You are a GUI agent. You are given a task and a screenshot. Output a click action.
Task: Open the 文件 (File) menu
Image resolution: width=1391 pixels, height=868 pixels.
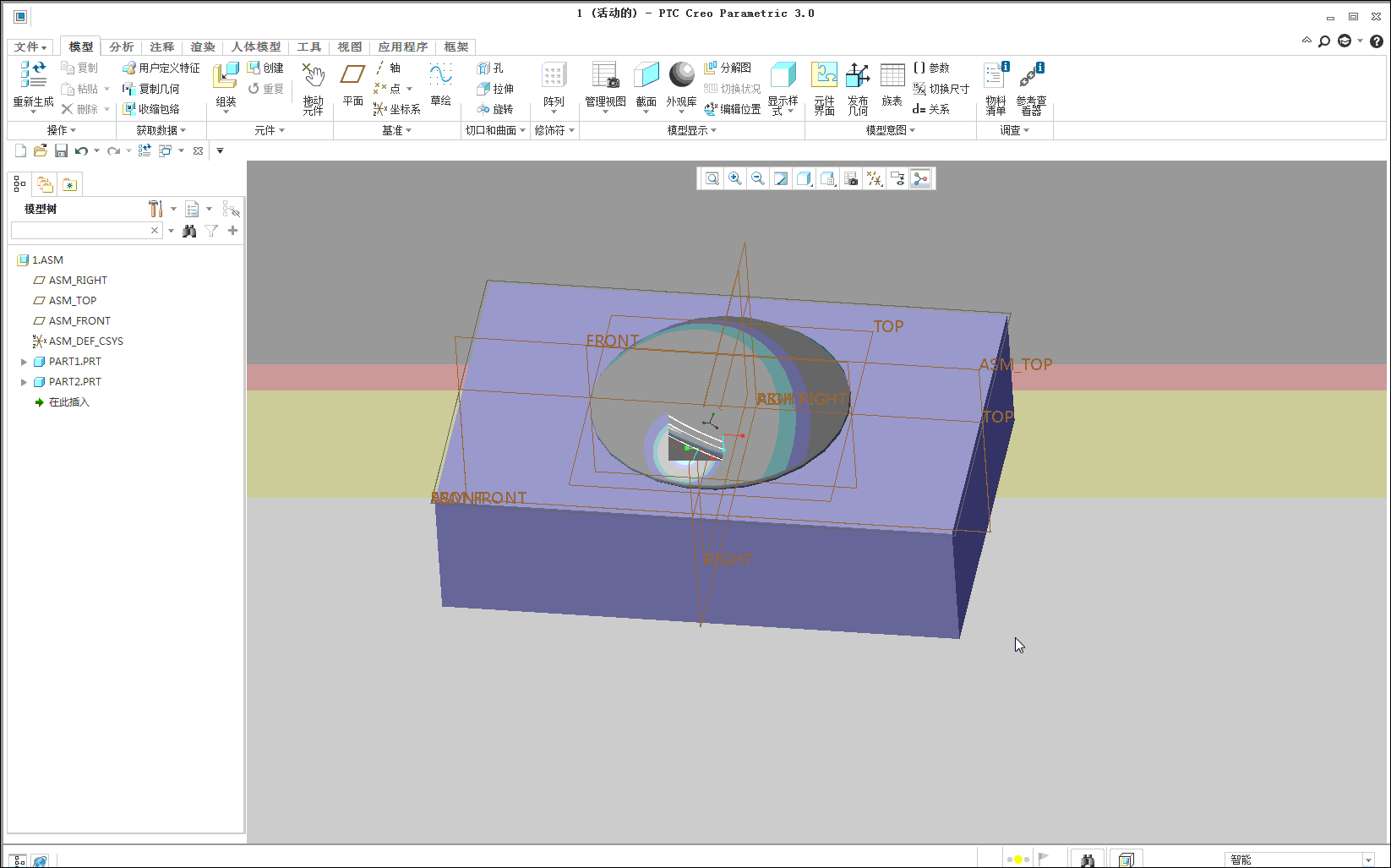(30, 46)
